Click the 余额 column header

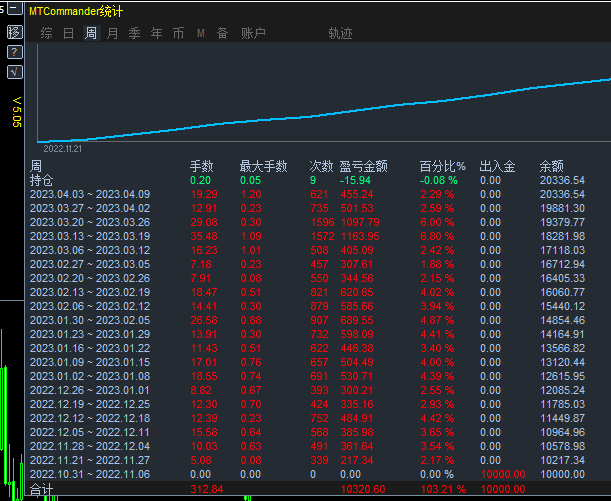(552, 166)
